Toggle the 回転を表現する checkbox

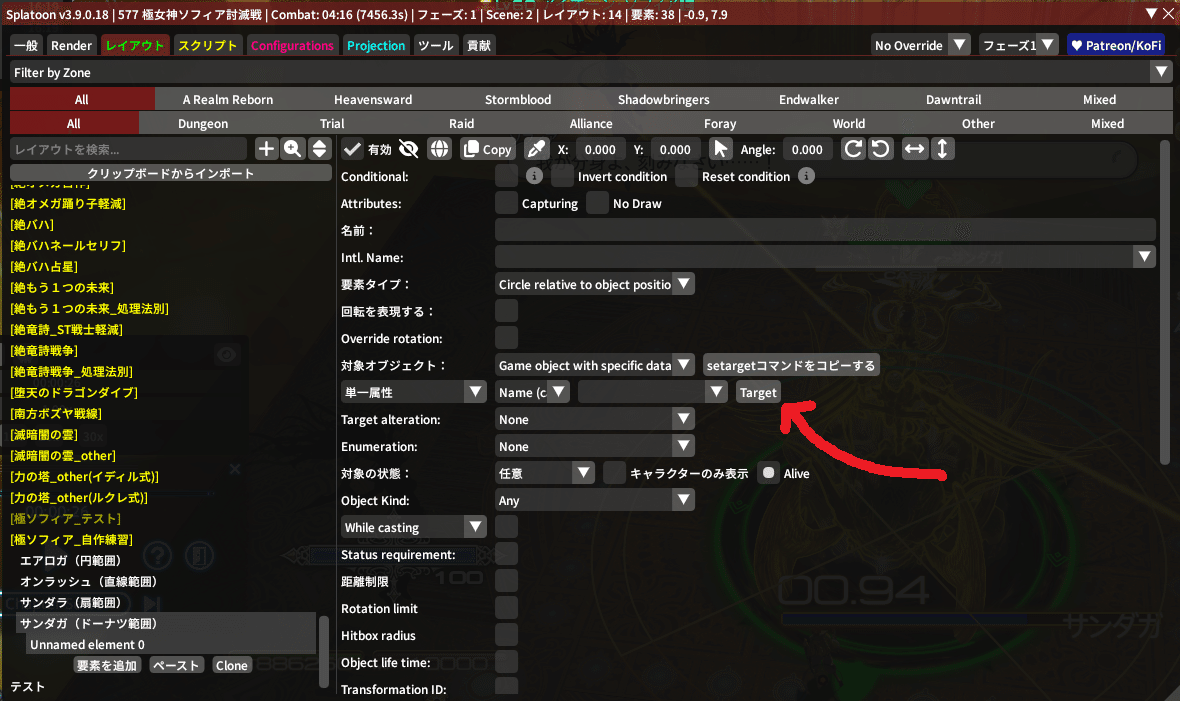point(506,311)
